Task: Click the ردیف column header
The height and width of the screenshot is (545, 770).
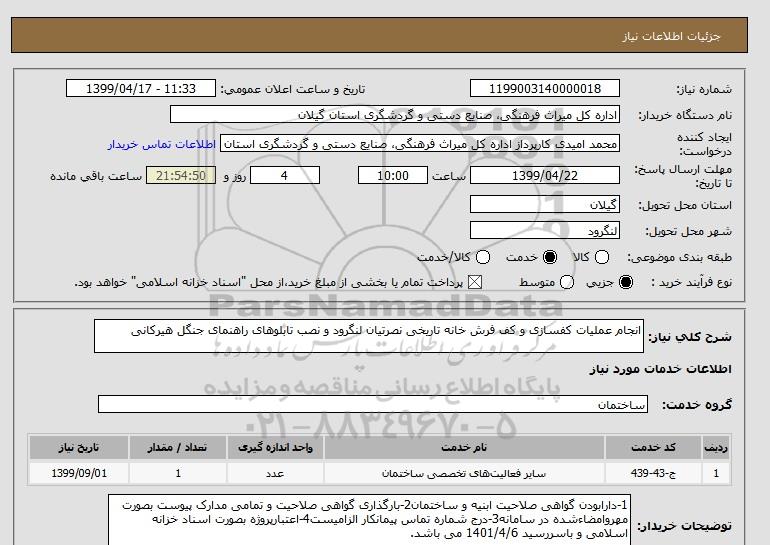Action: tap(716, 447)
